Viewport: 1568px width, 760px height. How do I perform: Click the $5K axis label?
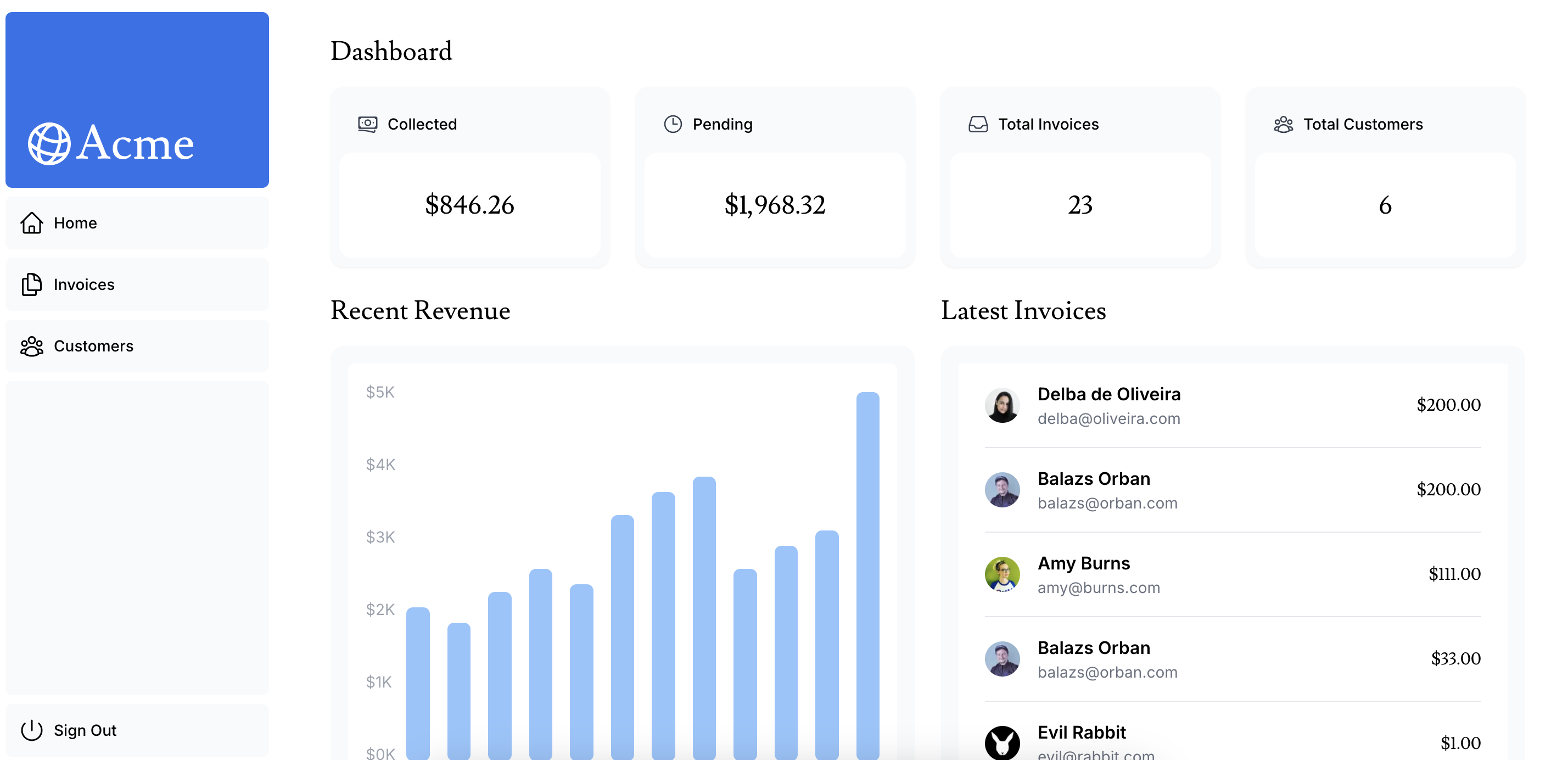pos(380,392)
